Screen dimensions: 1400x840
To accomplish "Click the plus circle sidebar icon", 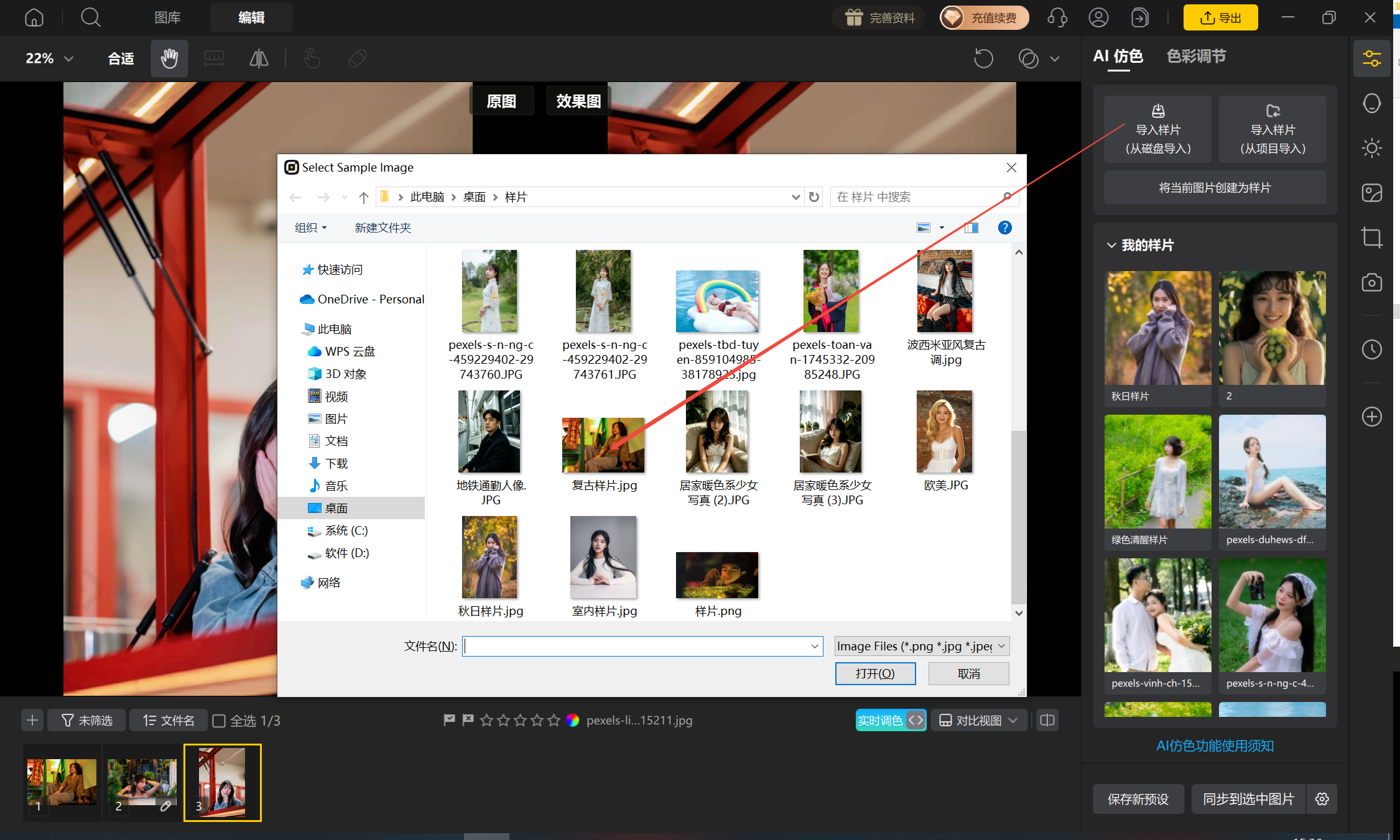I will (x=1371, y=417).
